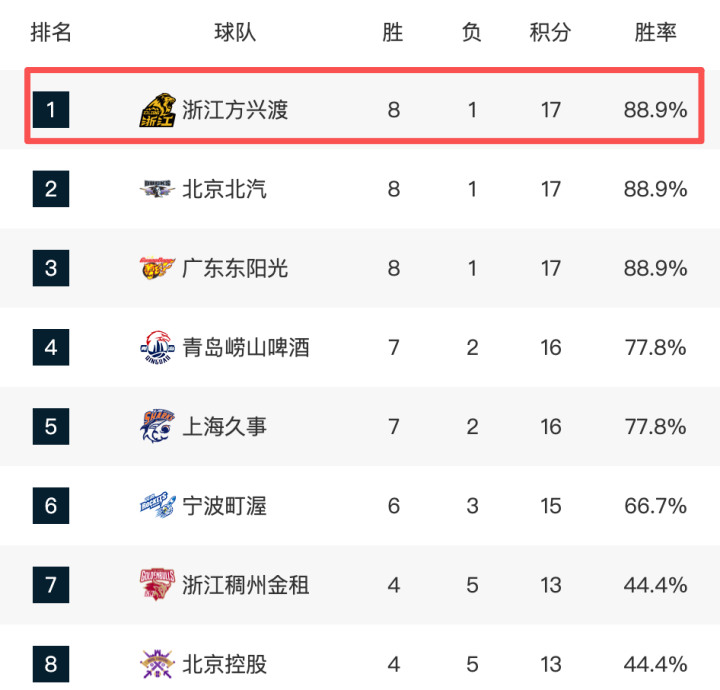Click the 球队 column header
Screen dimensions: 720x690
235,32
